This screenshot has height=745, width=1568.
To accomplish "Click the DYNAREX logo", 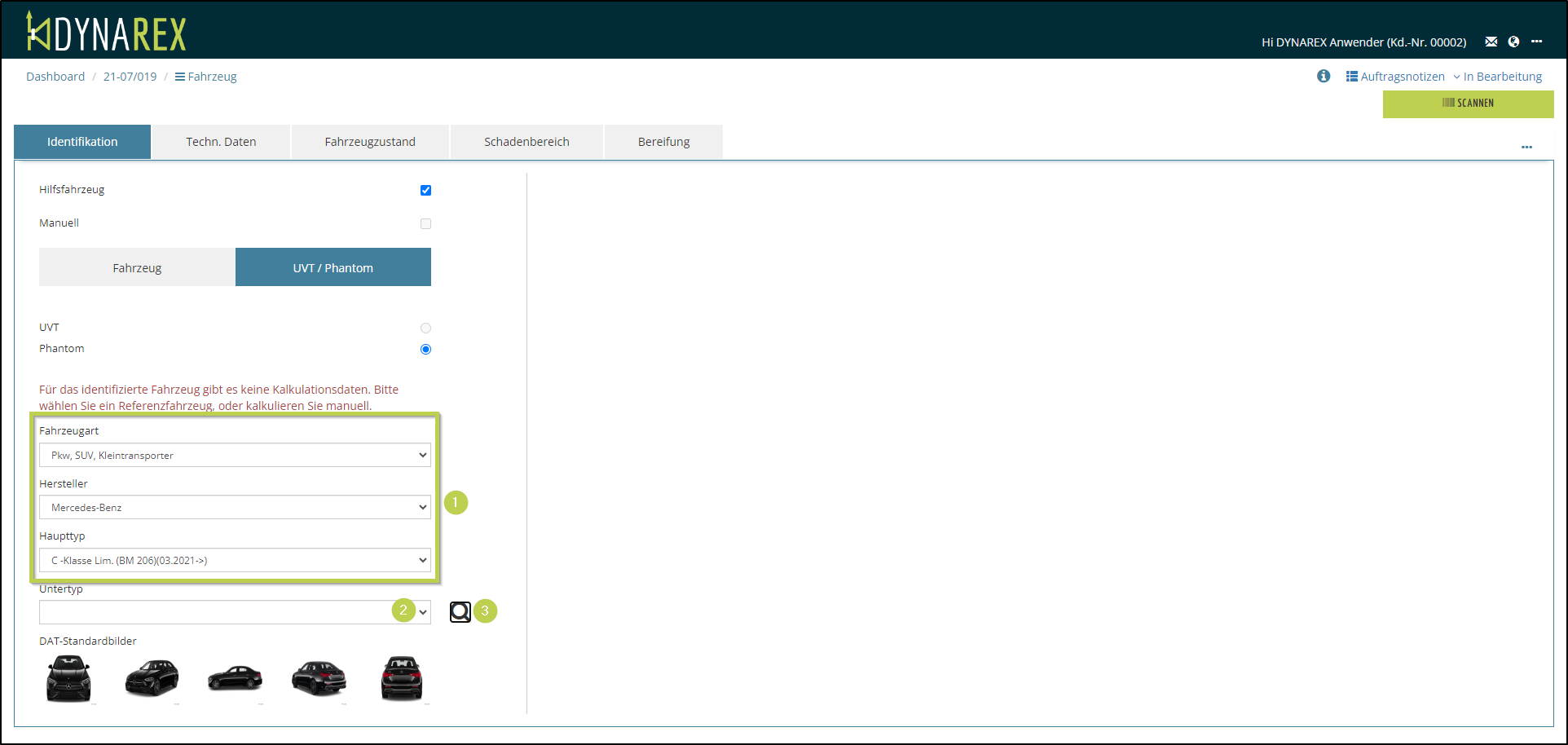I will (x=106, y=33).
